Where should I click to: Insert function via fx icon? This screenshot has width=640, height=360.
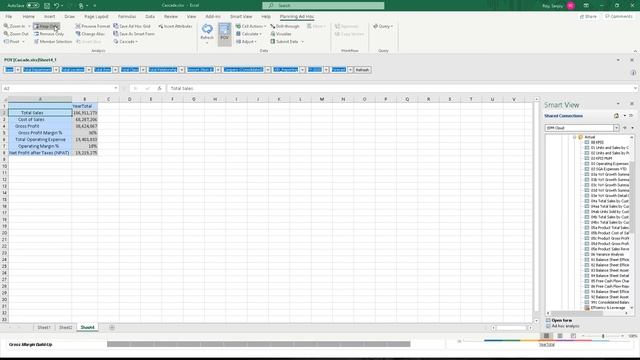(x=160, y=88)
